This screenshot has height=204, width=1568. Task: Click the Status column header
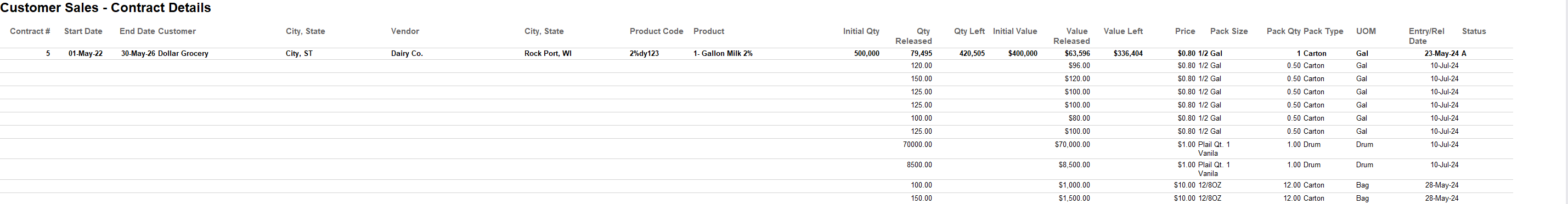1474,31
